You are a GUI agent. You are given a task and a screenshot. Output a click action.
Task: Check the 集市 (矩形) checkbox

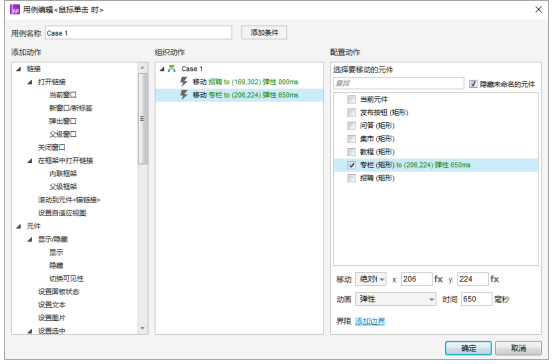(351, 139)
